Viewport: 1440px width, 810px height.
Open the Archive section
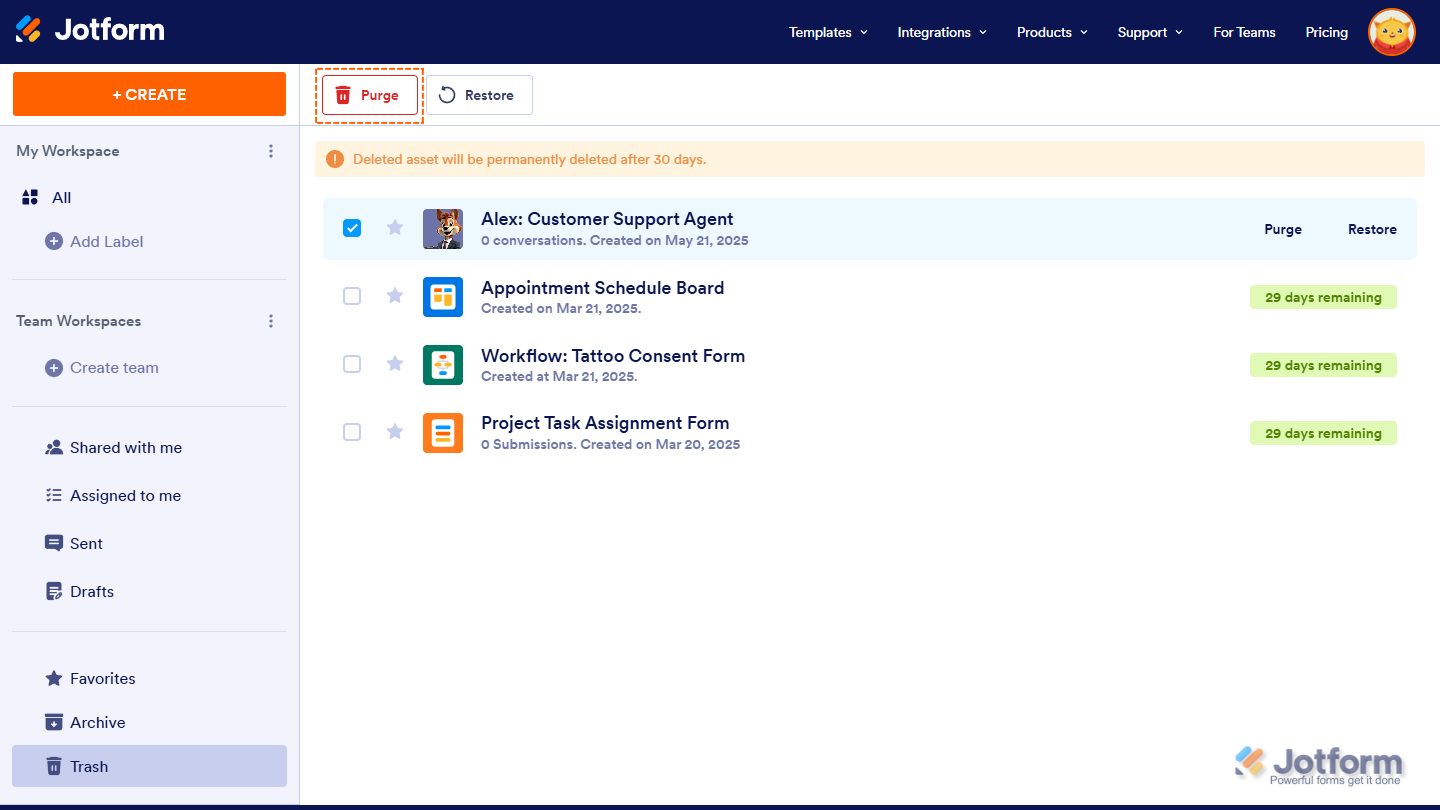coord(96,722)
